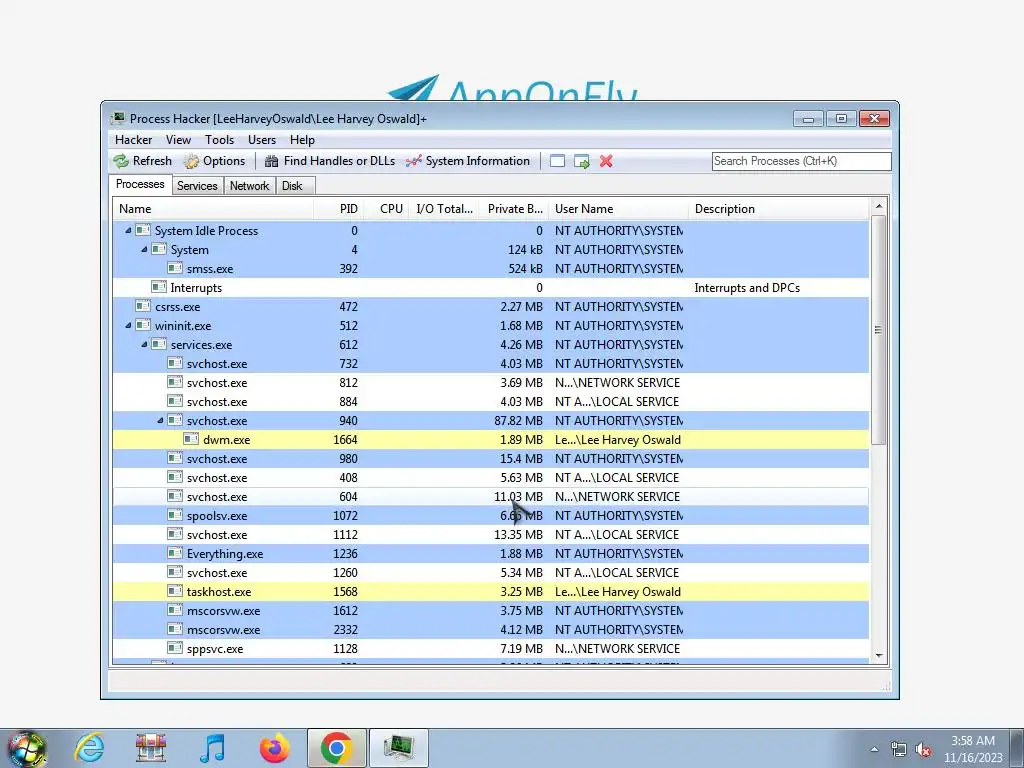Select the svchost.exe PID 812 row
The image size is (1024, 768).
pos(491,383)
